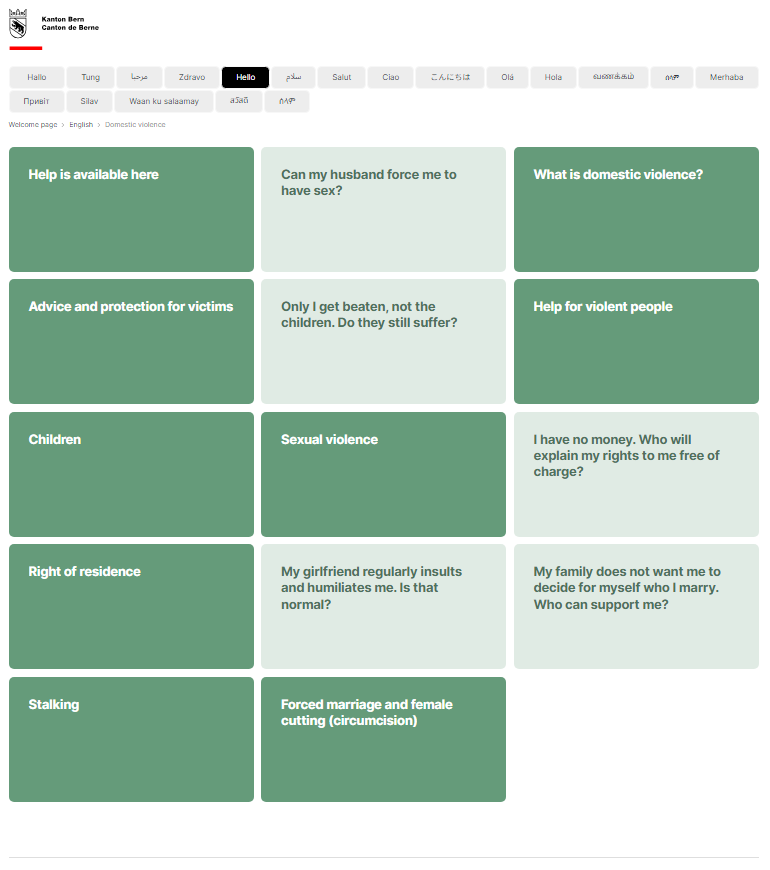Open 'Can my husband force me to have sex?' card
This screenshot has width=770, height=870.
point(383,209)
